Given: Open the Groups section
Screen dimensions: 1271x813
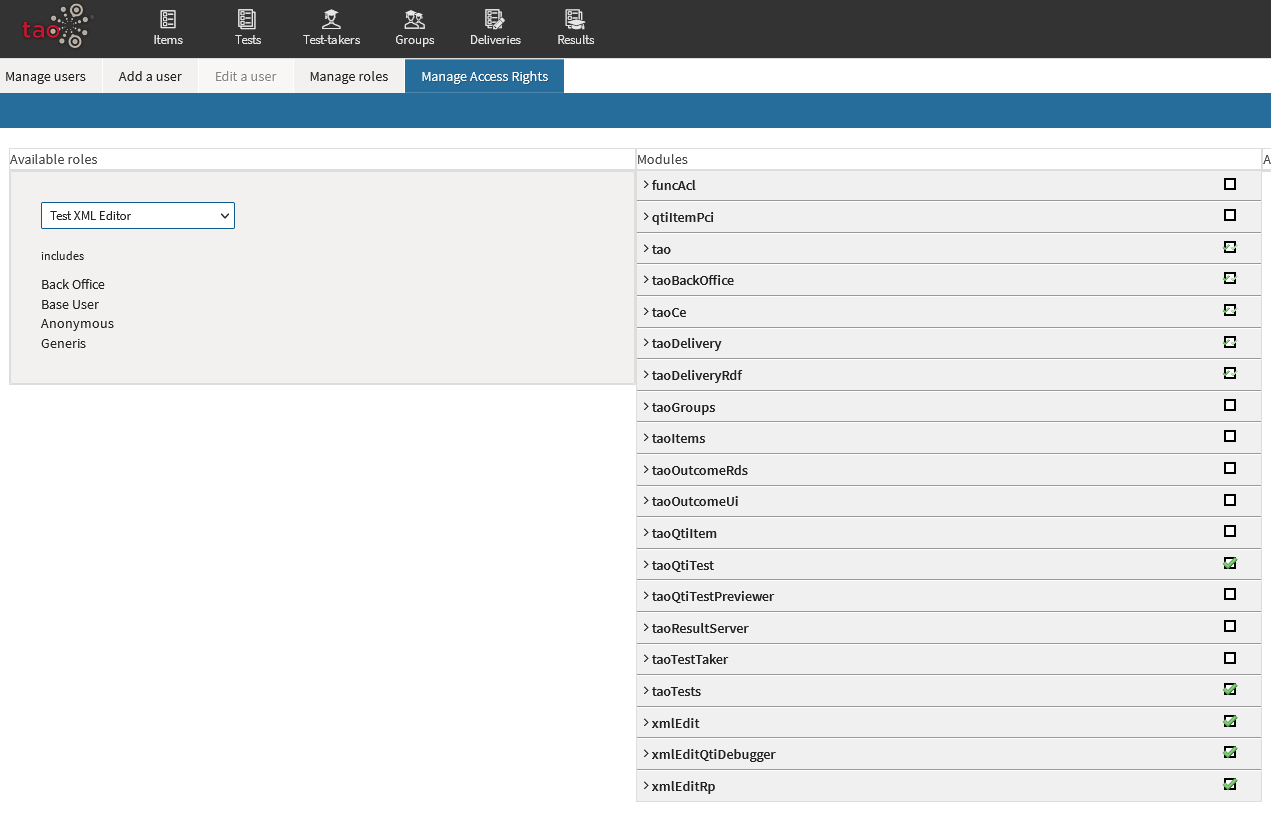Looking at the screenshot, I should (x=414, y=27).
